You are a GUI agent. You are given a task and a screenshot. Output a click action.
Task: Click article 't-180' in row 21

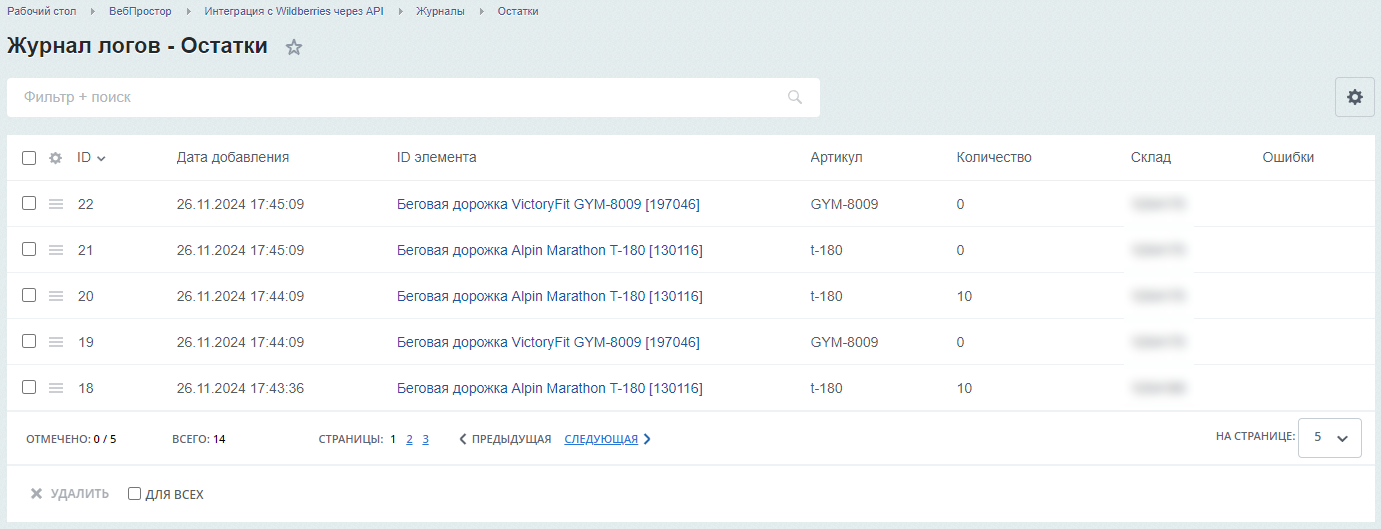(x=827, y=250)
